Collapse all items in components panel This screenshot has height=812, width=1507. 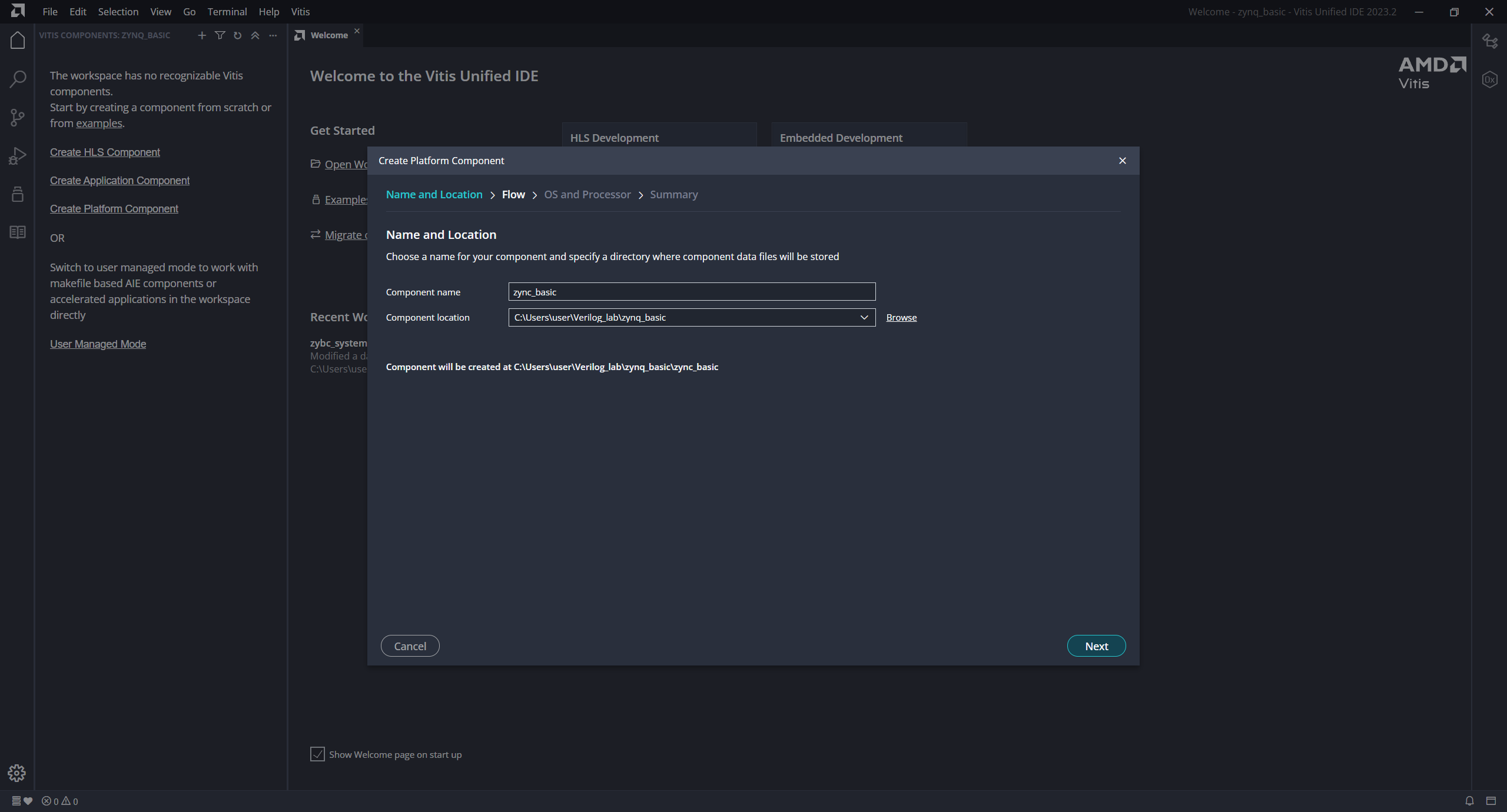click(255, 35)
